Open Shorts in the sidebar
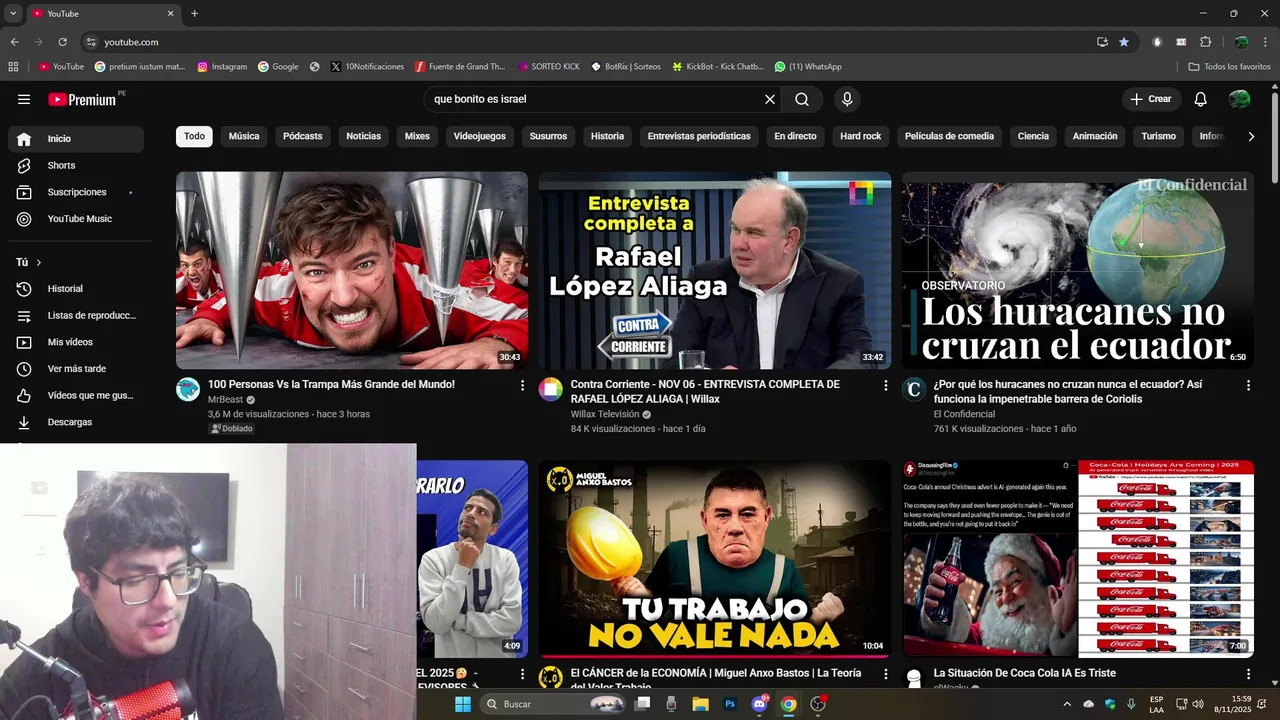Viewport: 1280px width, 720px height. pos(76,165)
